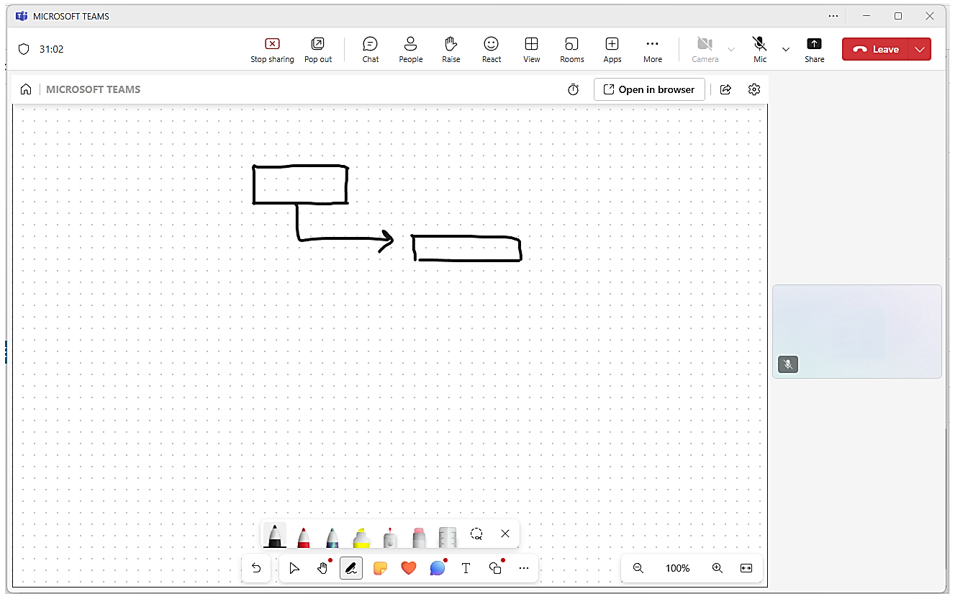
Task: Open the whiteboard timer
Action: point(573,89)
